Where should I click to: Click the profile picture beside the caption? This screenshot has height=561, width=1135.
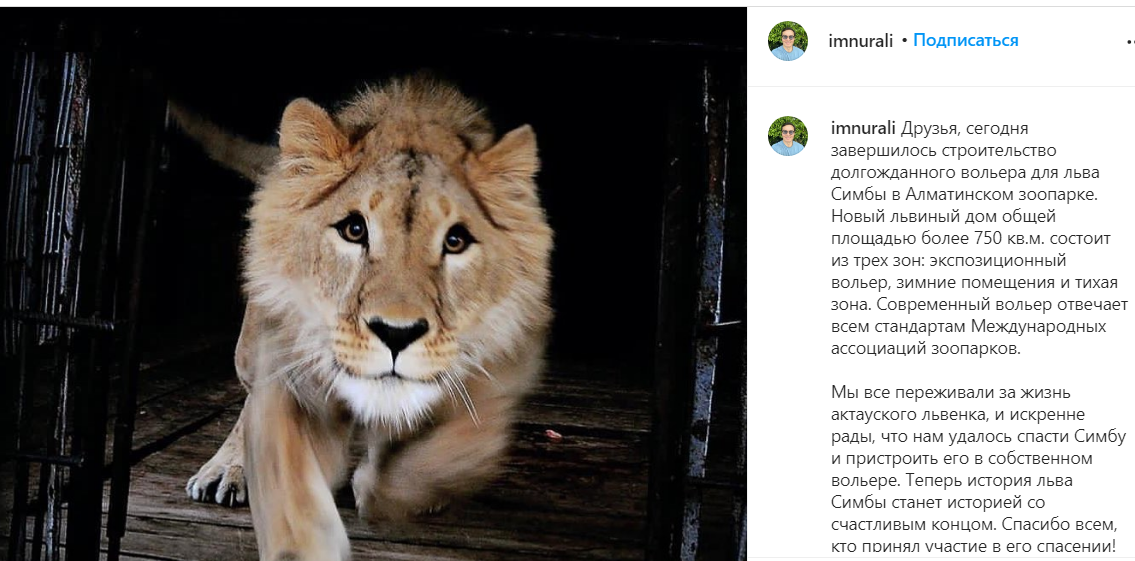[787, 136]
